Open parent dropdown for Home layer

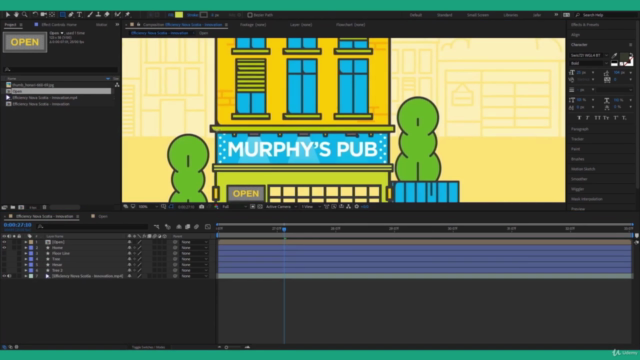tap(194, 248)
